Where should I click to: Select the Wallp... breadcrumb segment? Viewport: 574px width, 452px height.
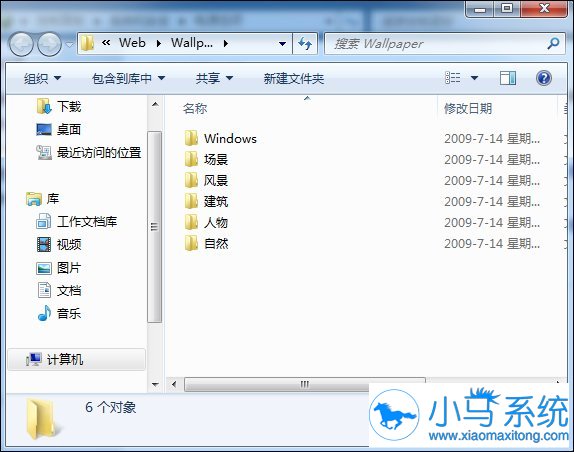191,43
